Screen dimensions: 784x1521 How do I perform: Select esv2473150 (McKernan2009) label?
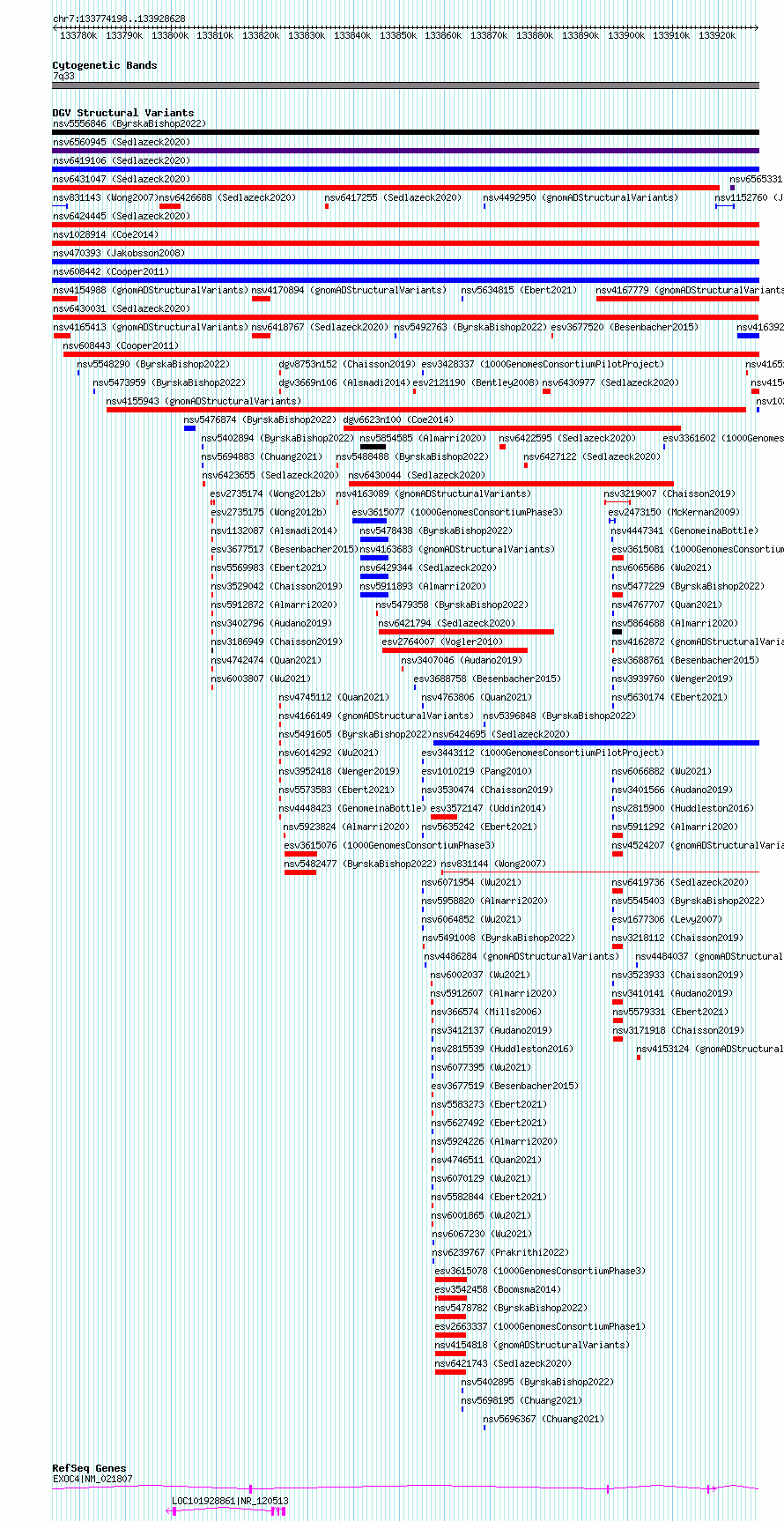pos(673,512)
